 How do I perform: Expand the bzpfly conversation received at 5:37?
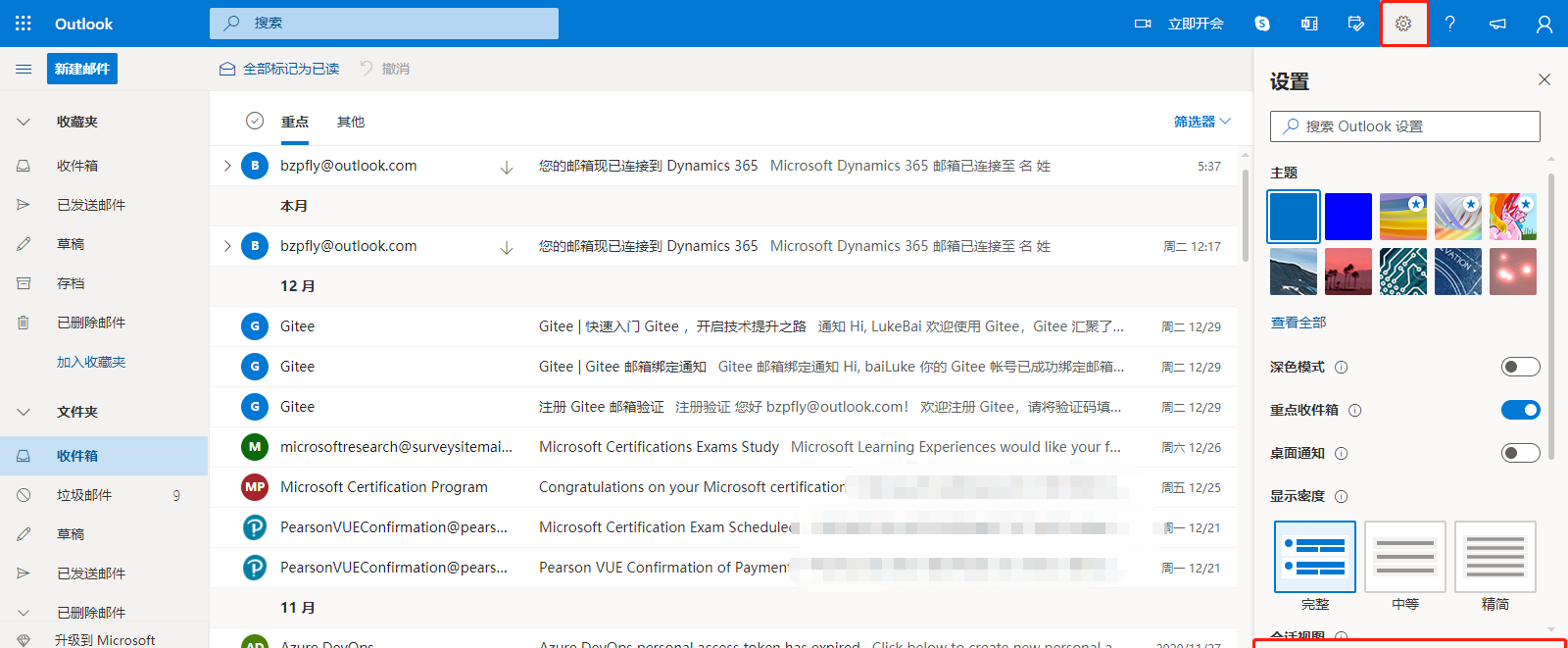coord(227,166)
